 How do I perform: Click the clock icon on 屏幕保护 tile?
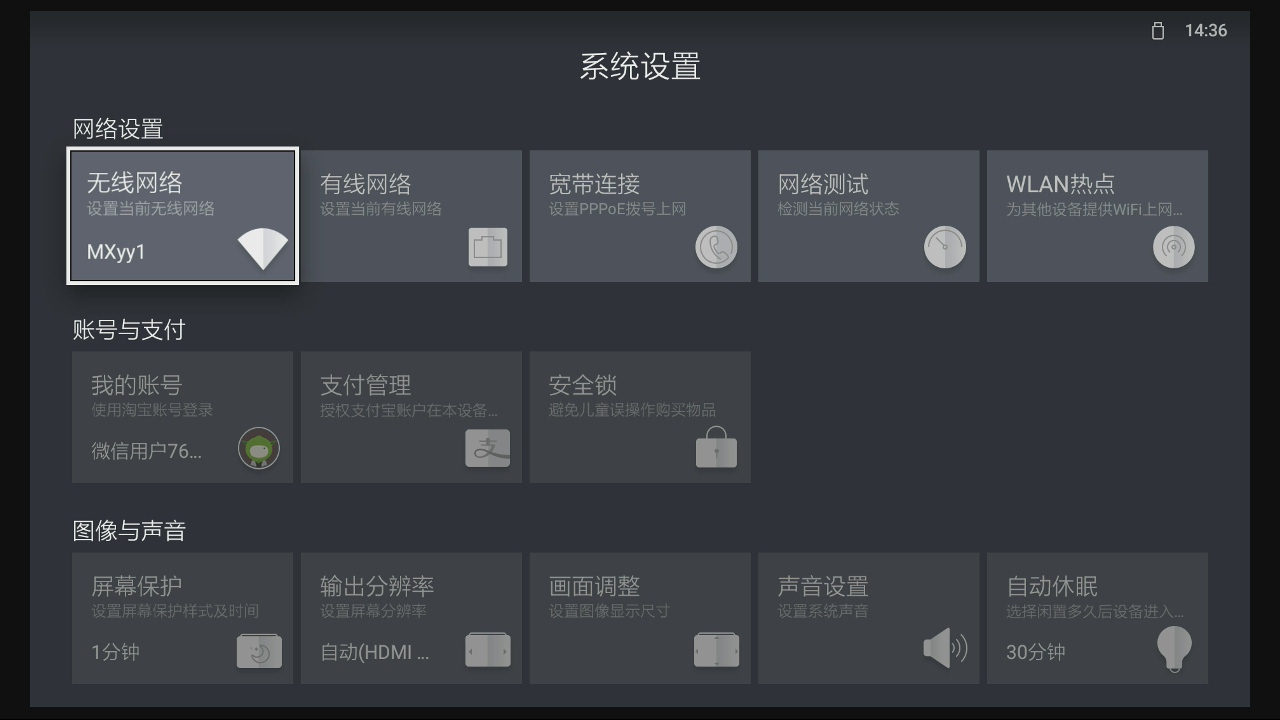(x=260, y=649)
